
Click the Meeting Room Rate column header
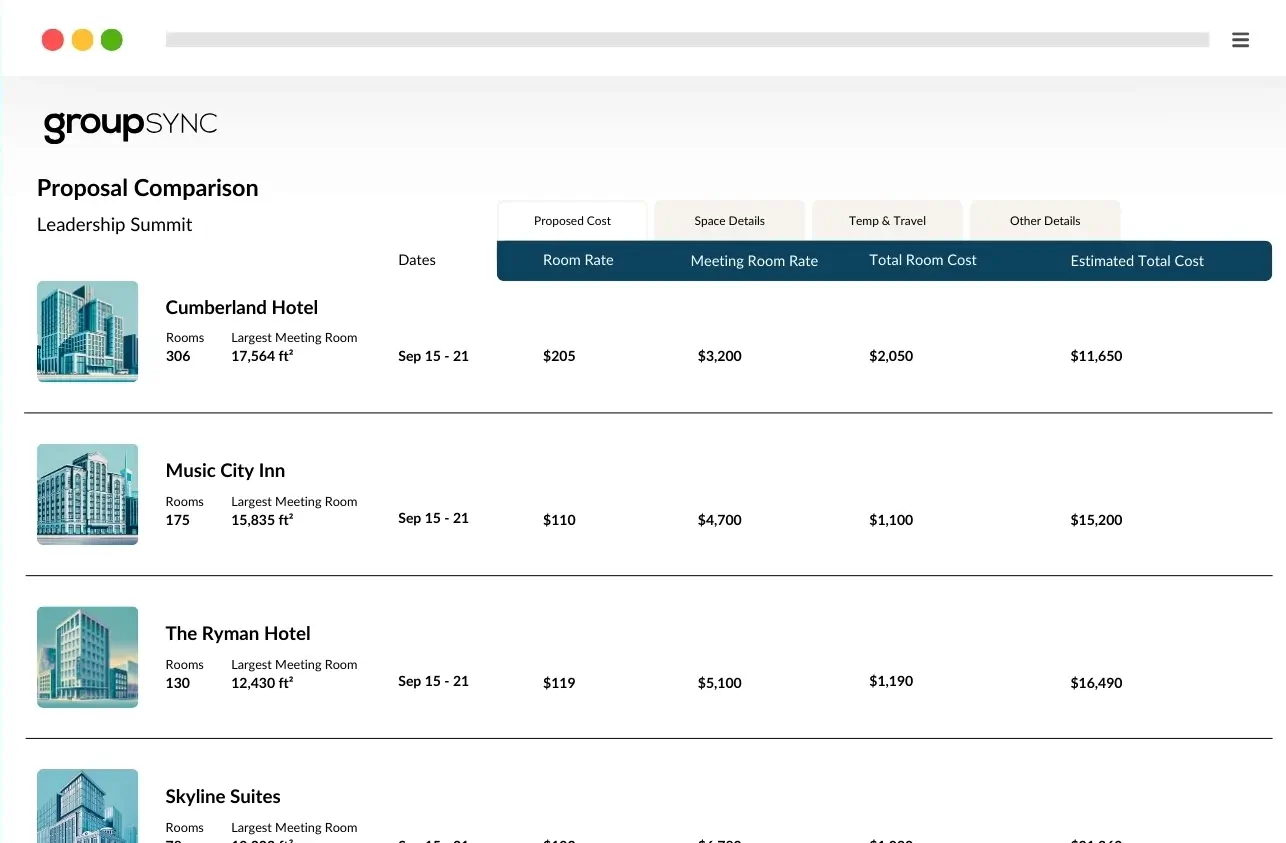754,261
